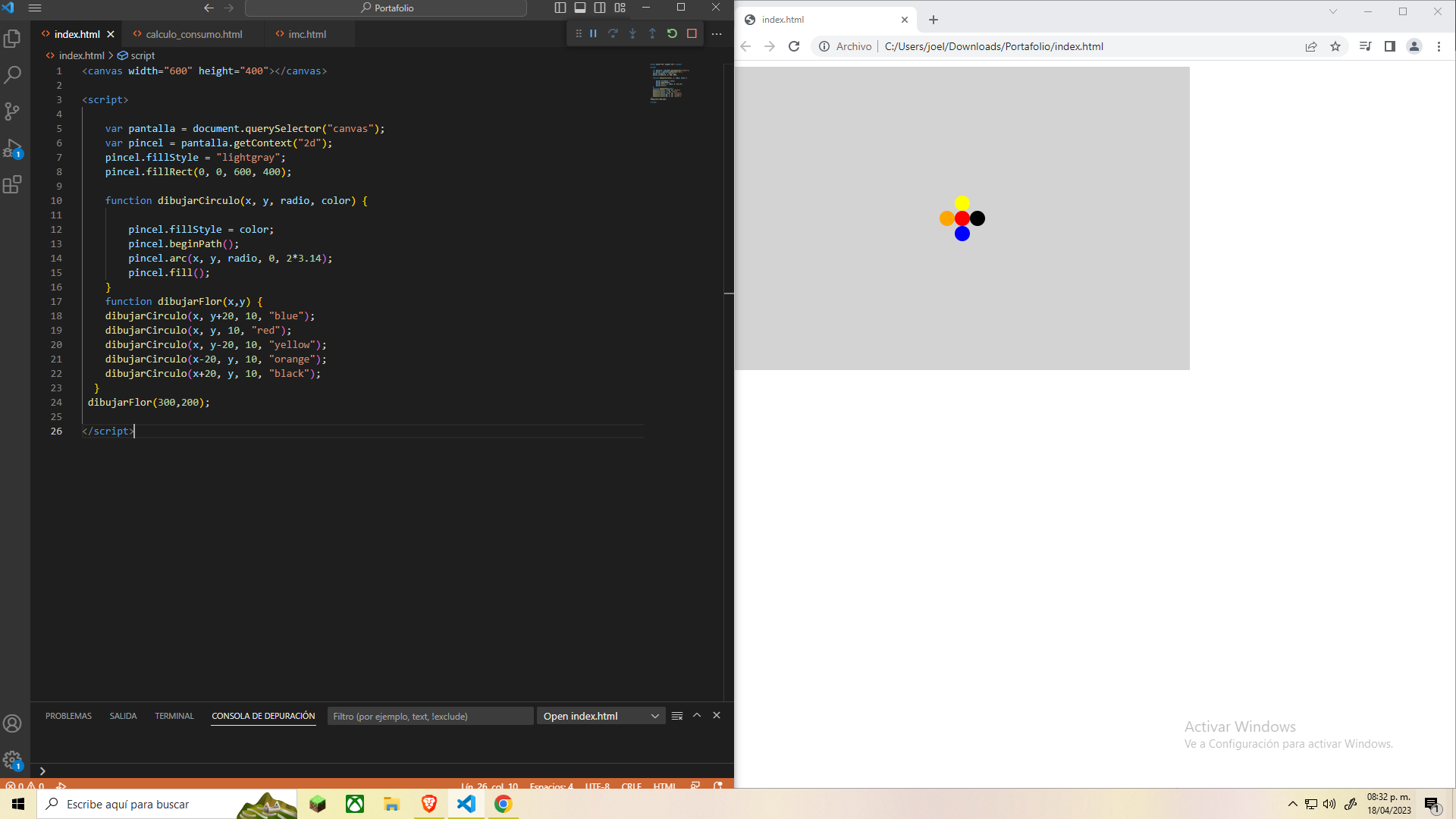Open the Search view in VS Code
Viewport: 1456px width, 819px height.
pos(13,75)
